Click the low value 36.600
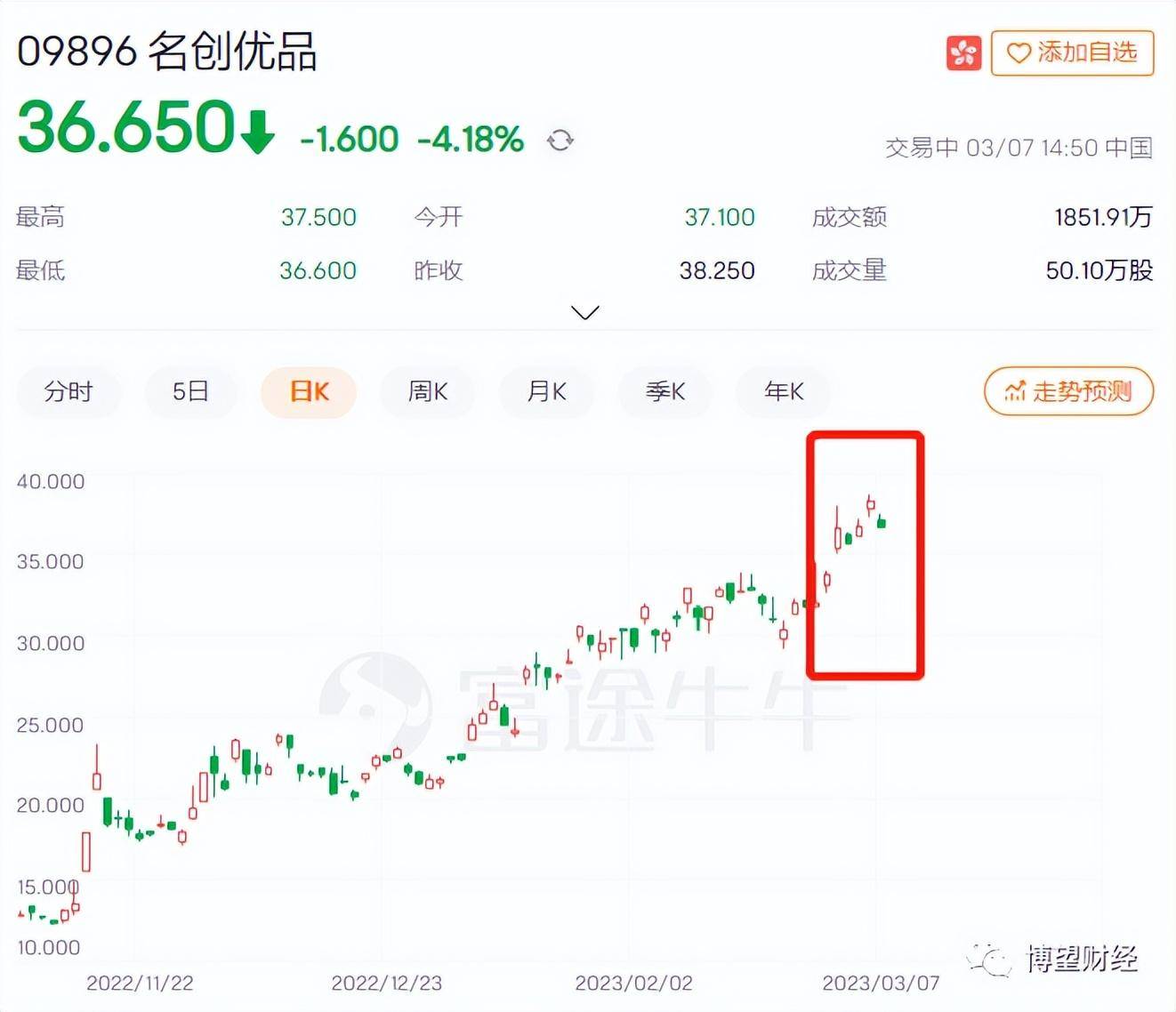 coord(318,270)
